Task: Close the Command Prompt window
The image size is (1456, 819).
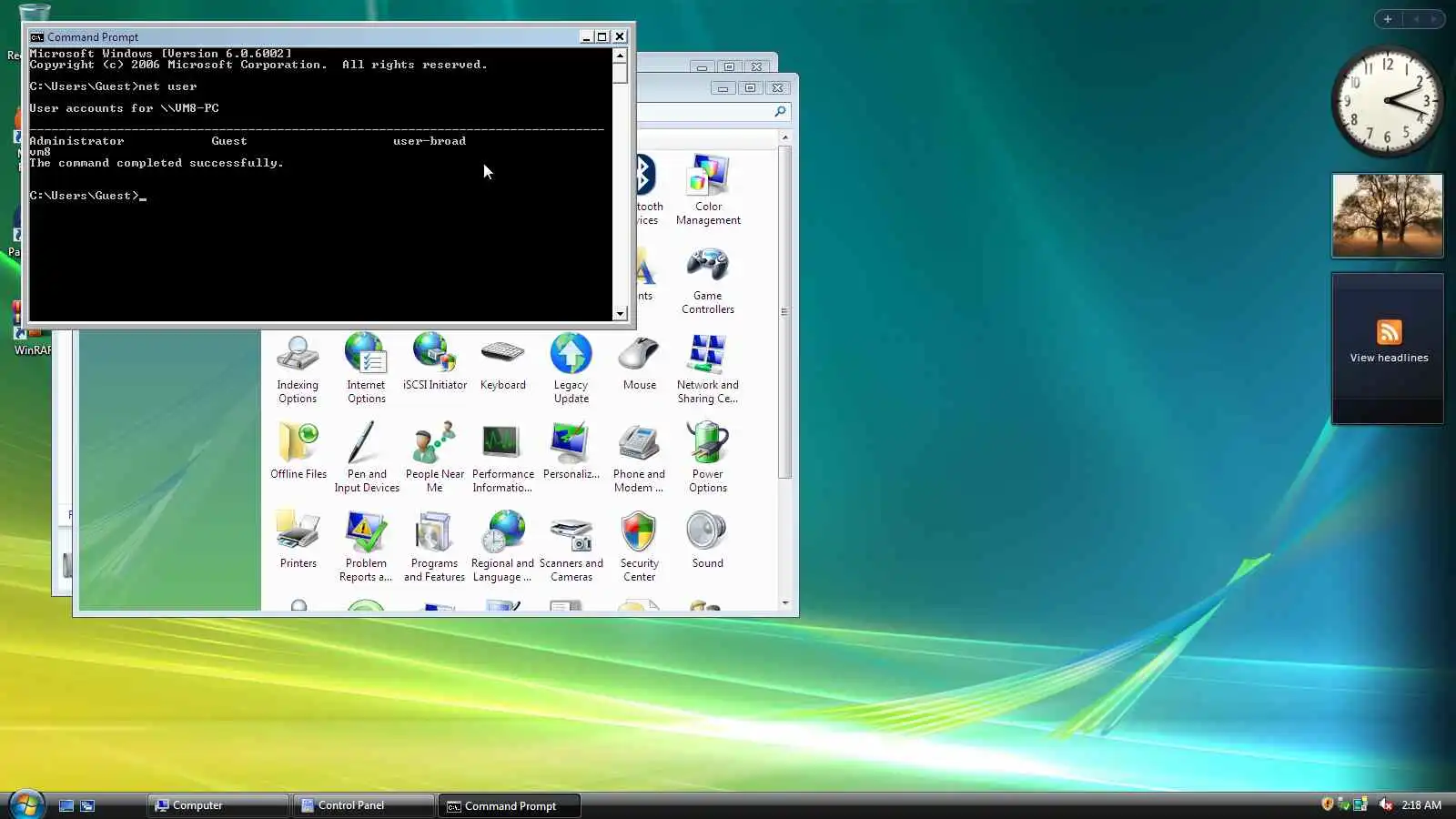Action: click(x=620, y=37)
